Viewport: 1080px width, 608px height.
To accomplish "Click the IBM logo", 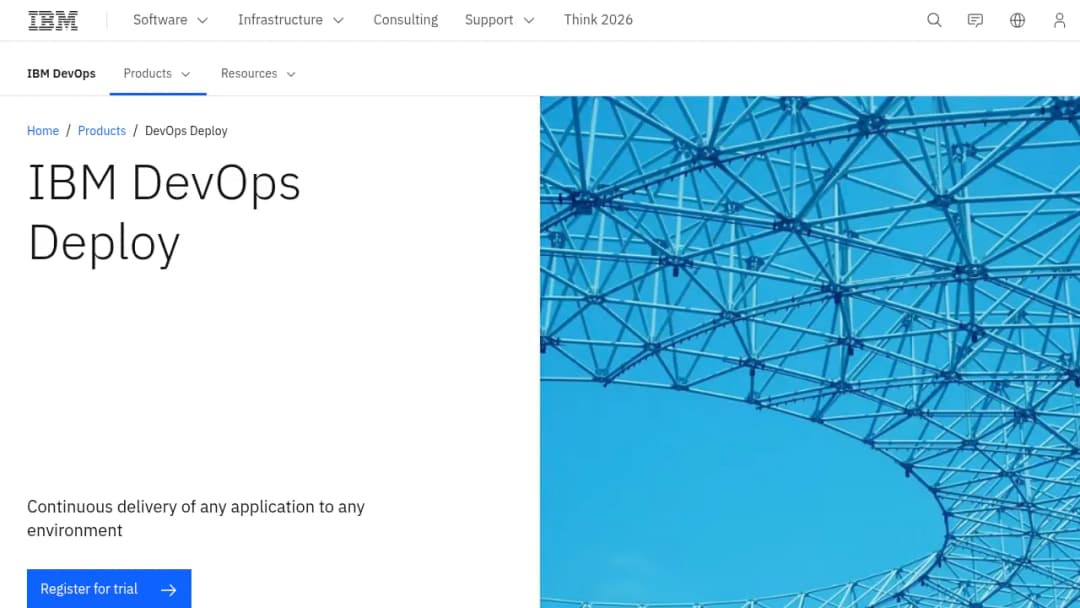I will (53, 21).
